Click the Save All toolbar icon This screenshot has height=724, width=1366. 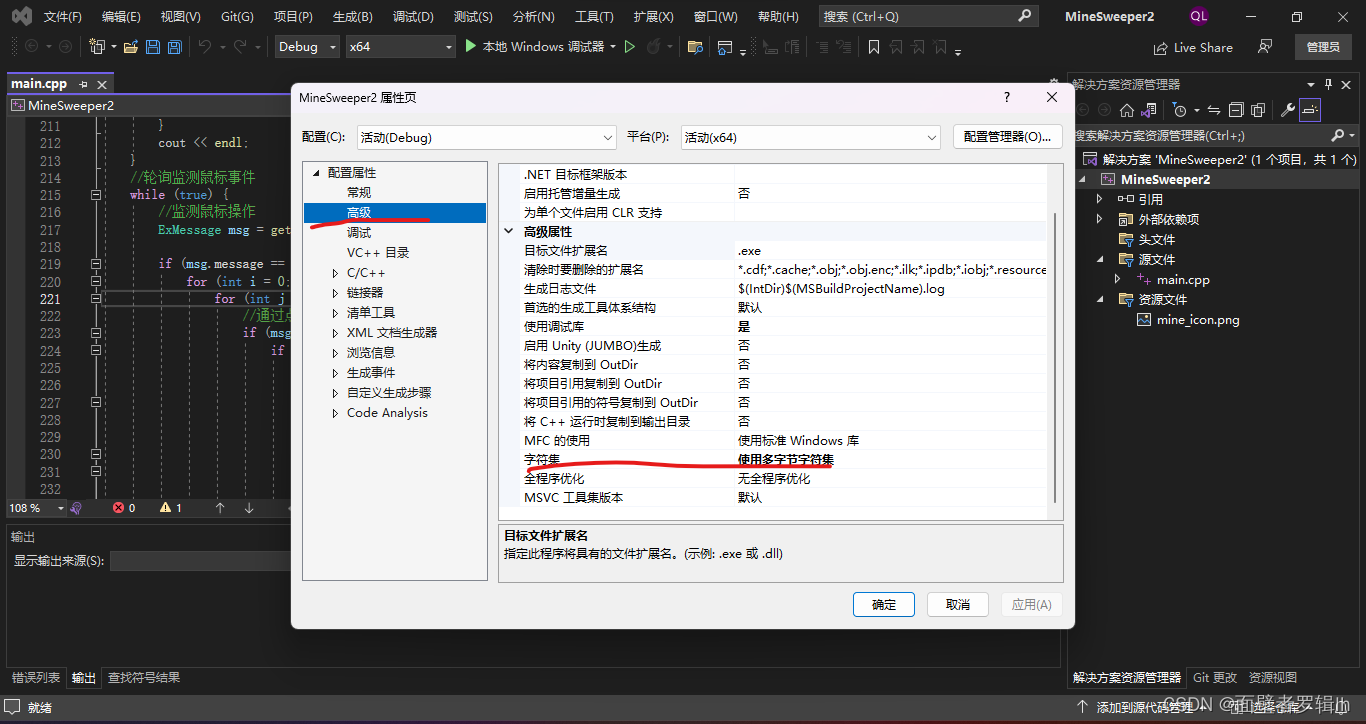174,47
